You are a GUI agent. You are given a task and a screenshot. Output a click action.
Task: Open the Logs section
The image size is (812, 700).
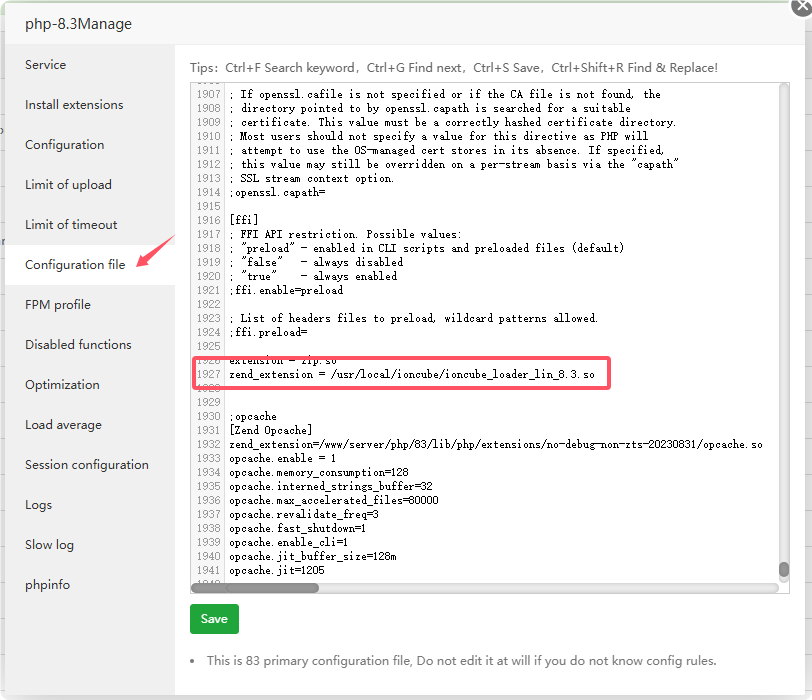pyautogui.click(x=39, y=505)
